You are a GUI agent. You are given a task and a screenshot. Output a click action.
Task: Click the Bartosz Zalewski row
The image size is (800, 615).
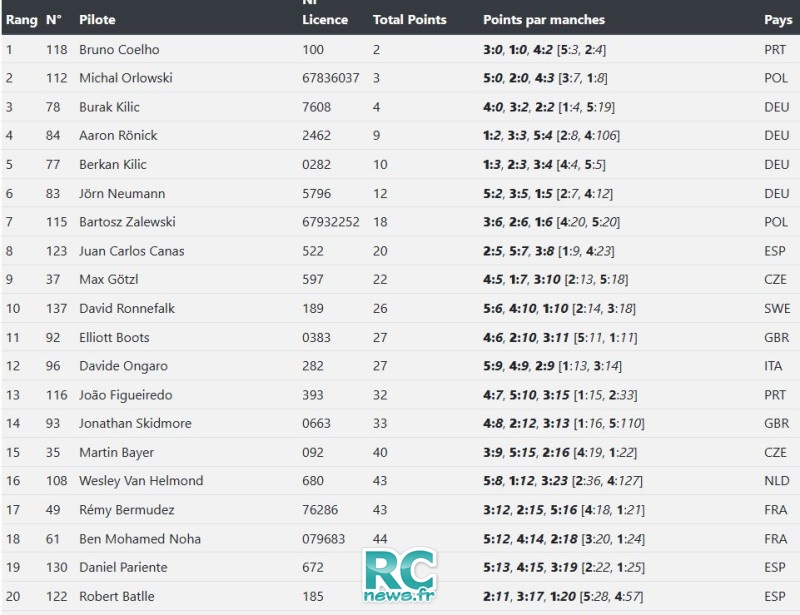pyautogui.click(x=400, y=222)
